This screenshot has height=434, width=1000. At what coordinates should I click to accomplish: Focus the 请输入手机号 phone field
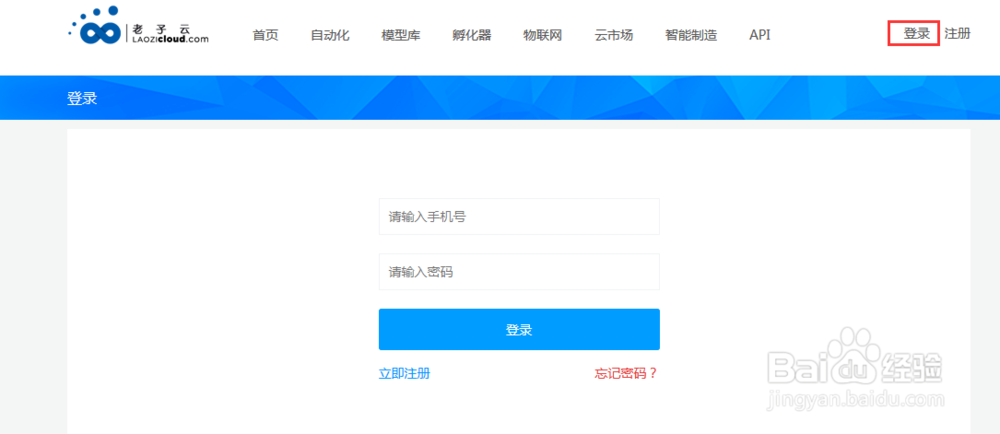pos(519,217)
